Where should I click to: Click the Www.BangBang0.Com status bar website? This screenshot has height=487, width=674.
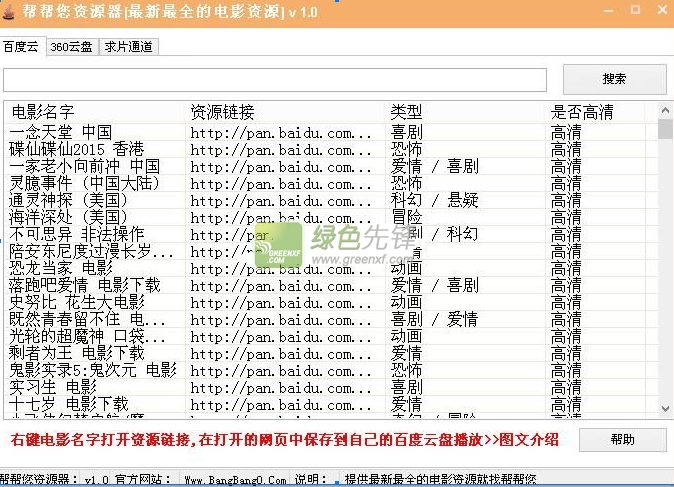pos(235,480)
